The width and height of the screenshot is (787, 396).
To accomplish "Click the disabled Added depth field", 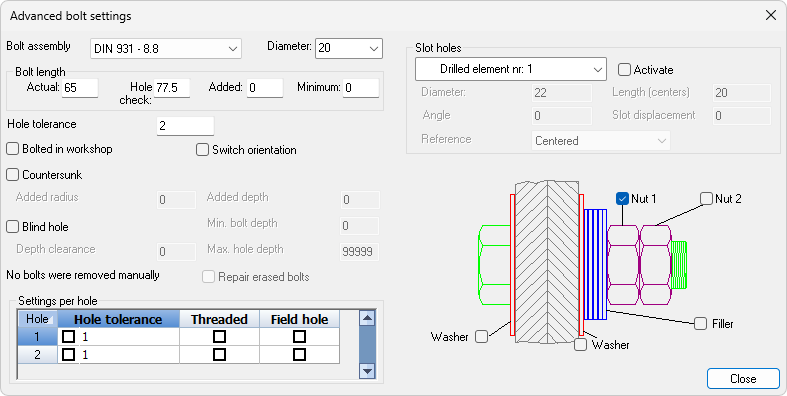I will [360, 200].
